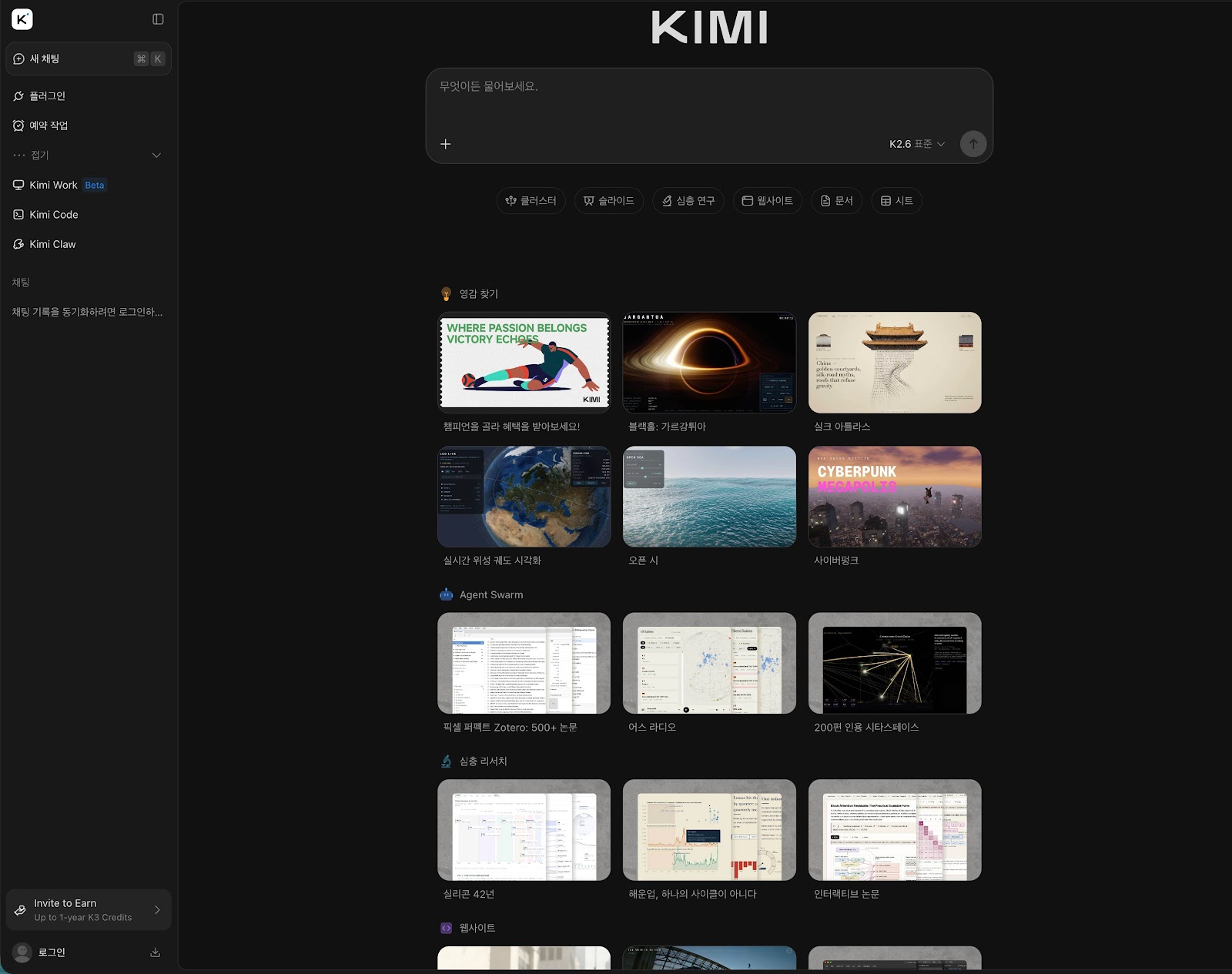Open the soccer player champion promo thumbnail
The width and height of the screenshot is (1232, 974).
tap(524, 363)
